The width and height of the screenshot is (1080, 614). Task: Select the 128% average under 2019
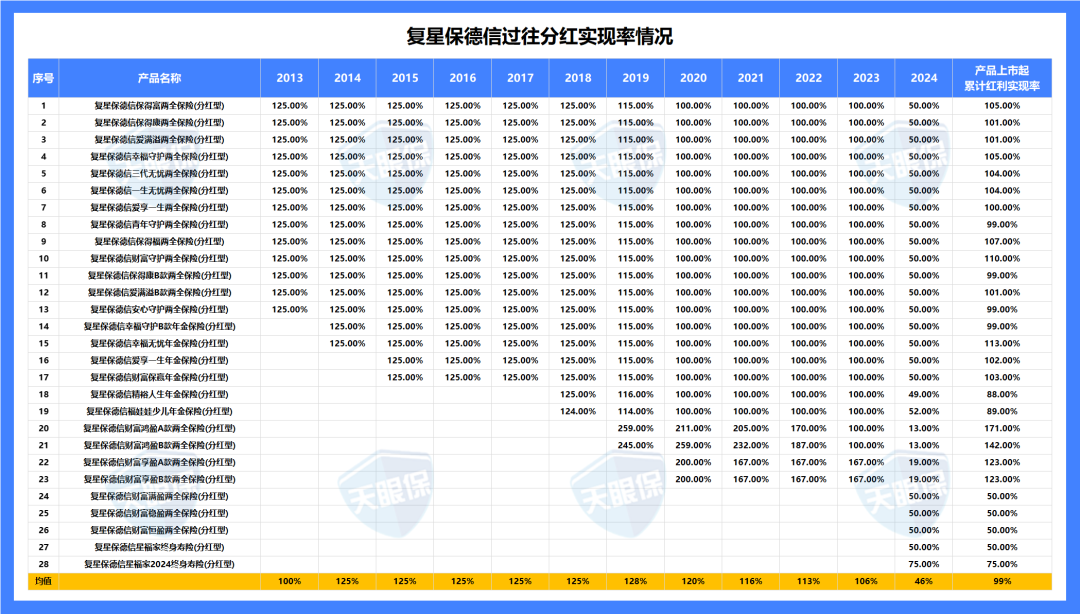click(x=635, y=581)
